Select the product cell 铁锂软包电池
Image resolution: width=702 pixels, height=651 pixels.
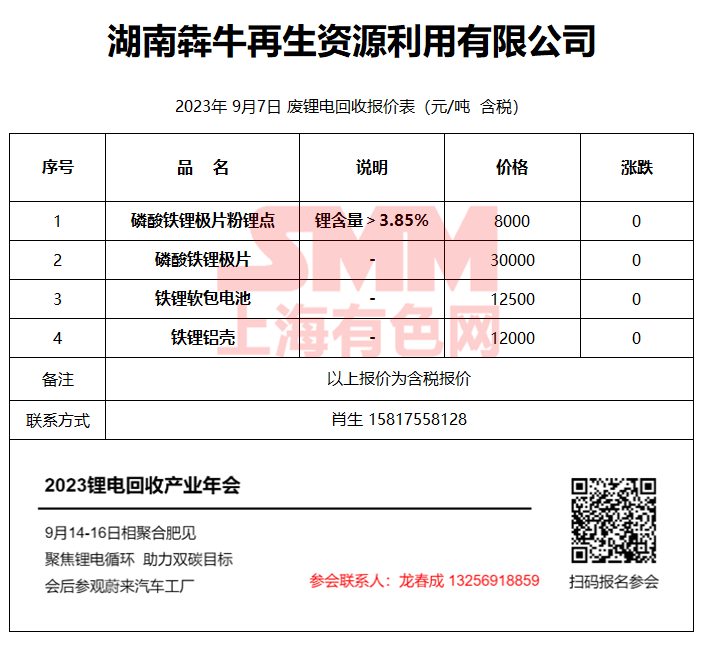pyautogui.click(x=202, y=299)
